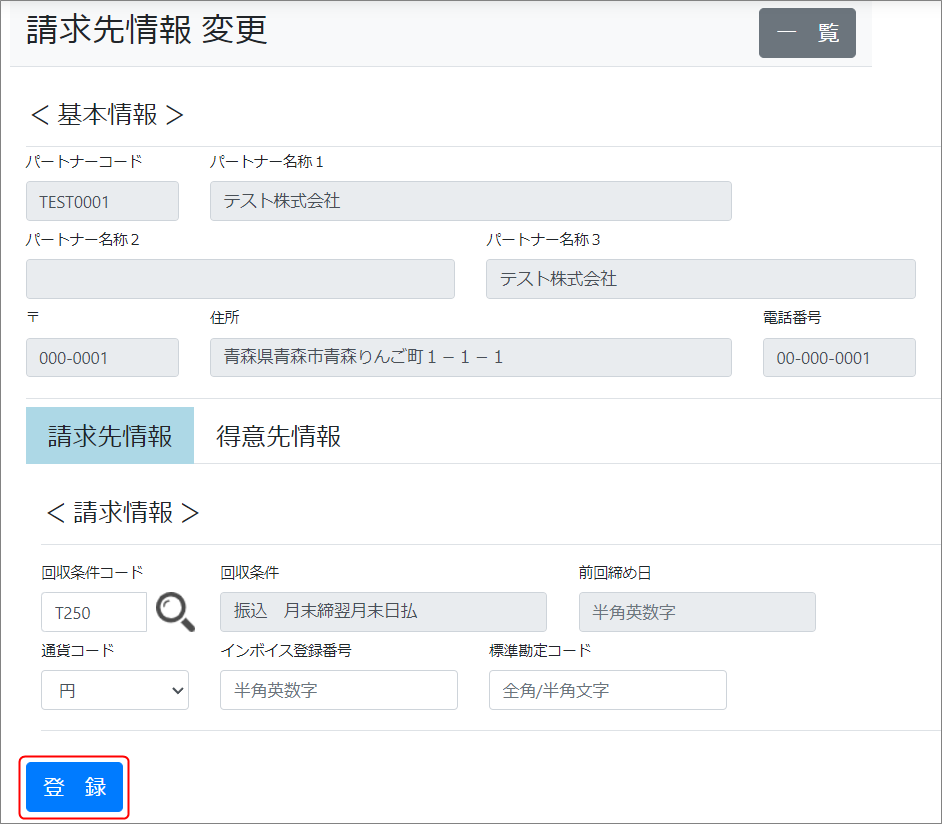Click the パートナー名称1 field

point(470,201)
